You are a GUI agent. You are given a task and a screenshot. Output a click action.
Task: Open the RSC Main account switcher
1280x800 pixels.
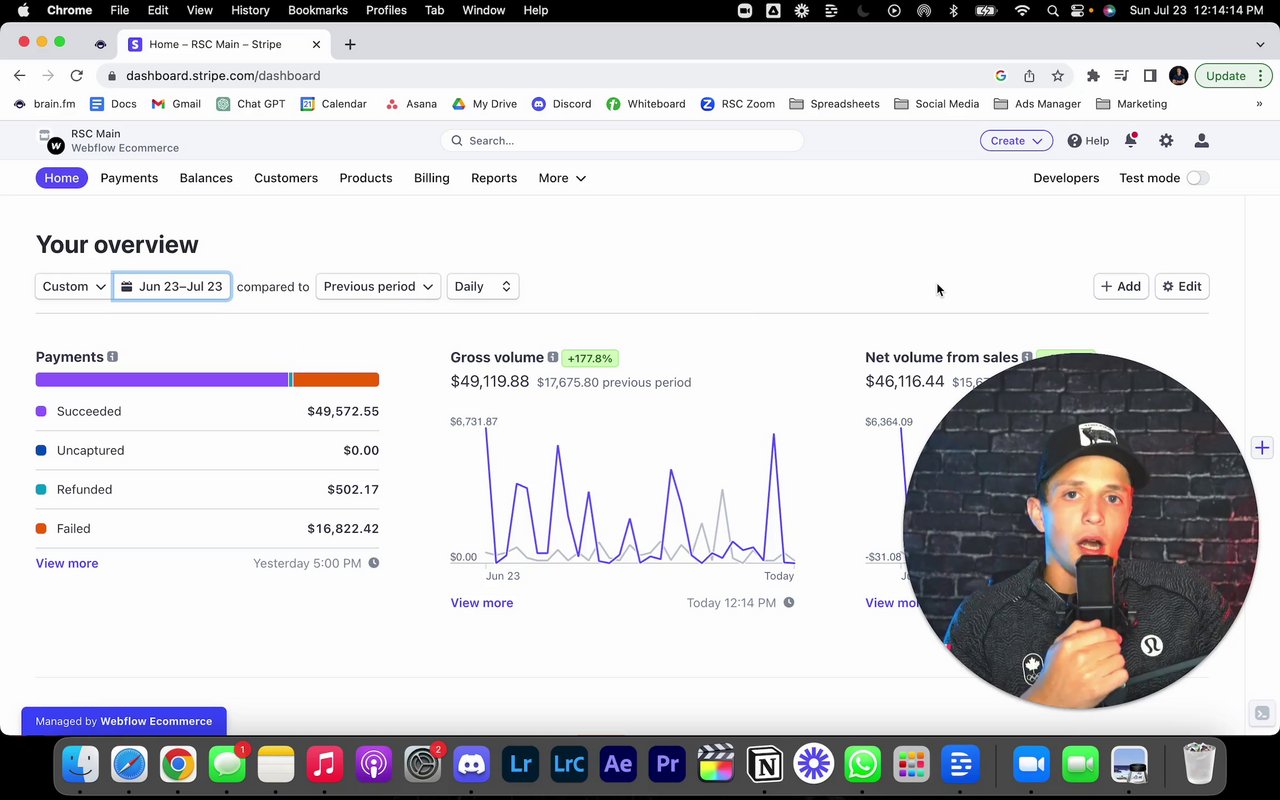[109, 141]
